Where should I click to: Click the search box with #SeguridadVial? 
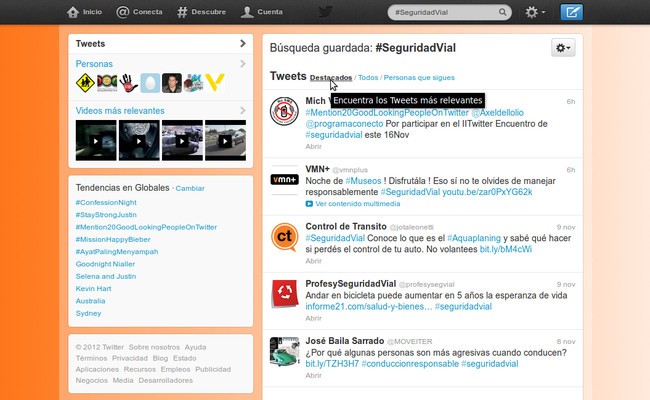pos(449,12)
